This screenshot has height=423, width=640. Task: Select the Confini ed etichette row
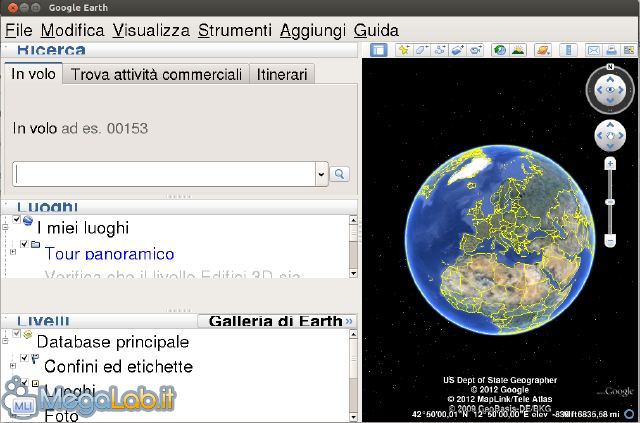tap(118, 366)
